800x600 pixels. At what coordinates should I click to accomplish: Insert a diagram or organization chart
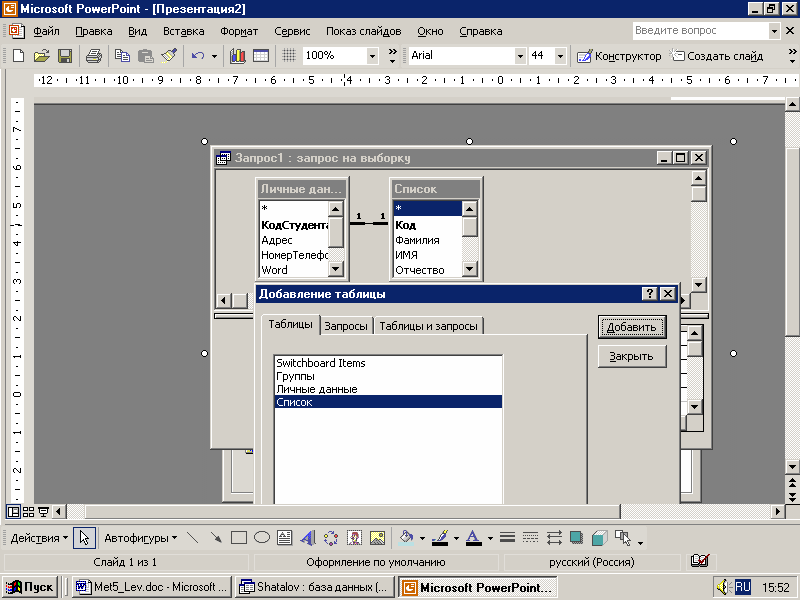point(331,538)
